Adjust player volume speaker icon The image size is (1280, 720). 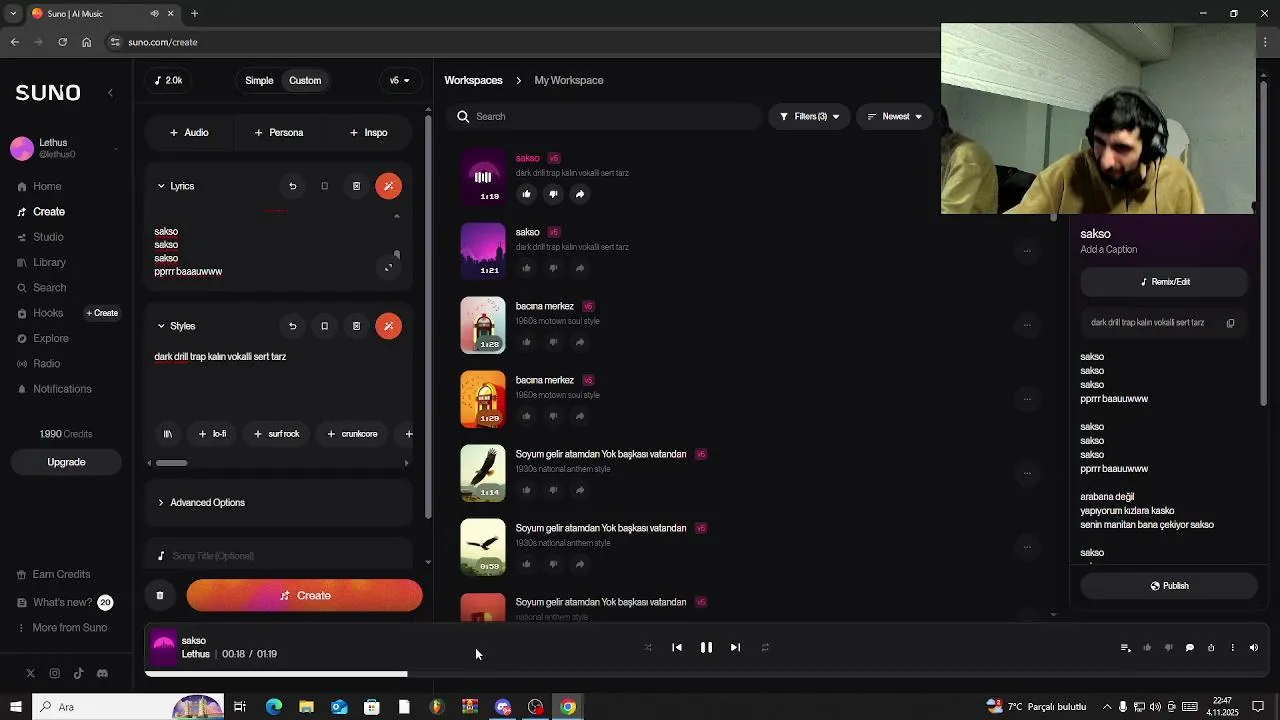click(1254, 648)
